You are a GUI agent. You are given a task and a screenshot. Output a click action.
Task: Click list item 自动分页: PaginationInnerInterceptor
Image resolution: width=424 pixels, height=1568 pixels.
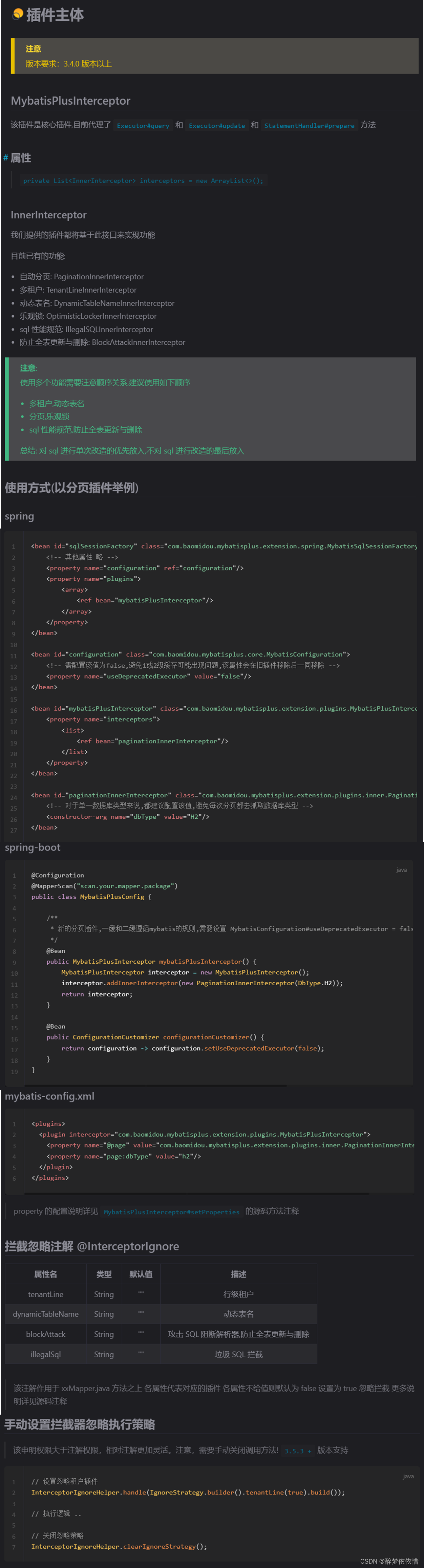[x=82, y=276]
